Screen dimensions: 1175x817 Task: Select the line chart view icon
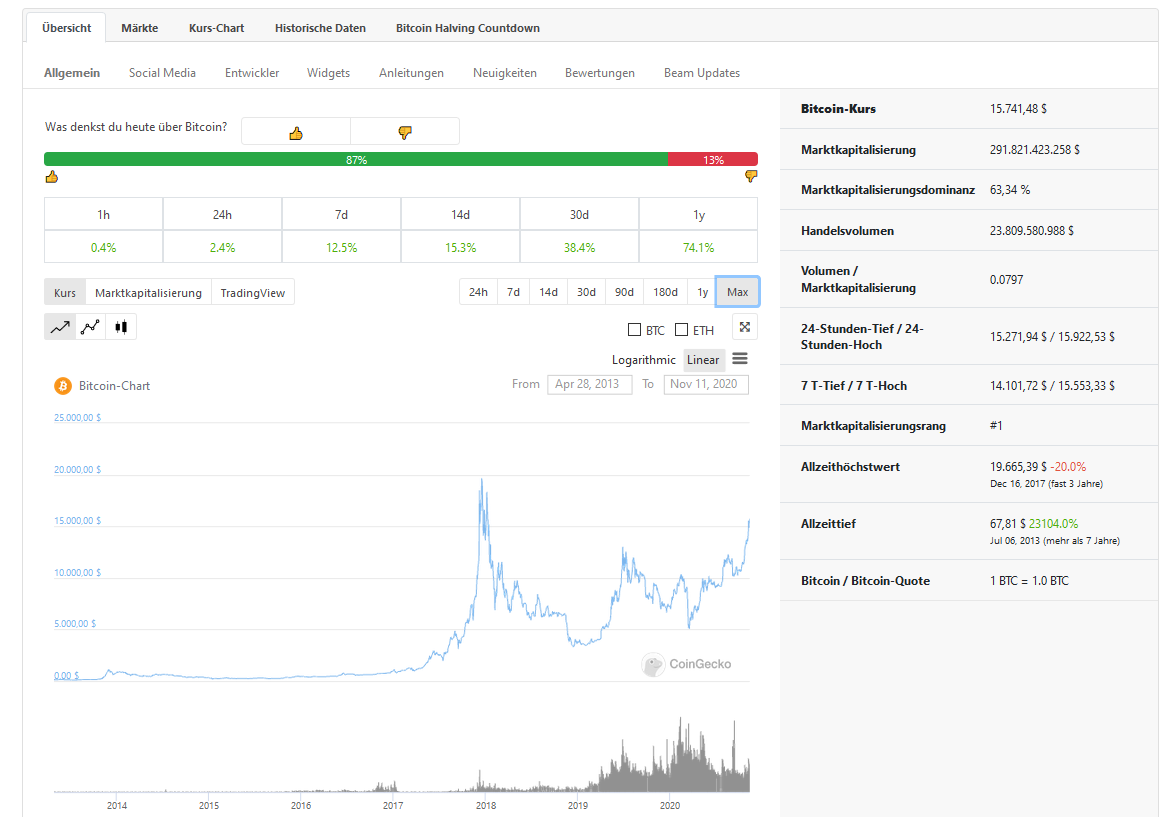pyautogui.click(x=60, y=327)
